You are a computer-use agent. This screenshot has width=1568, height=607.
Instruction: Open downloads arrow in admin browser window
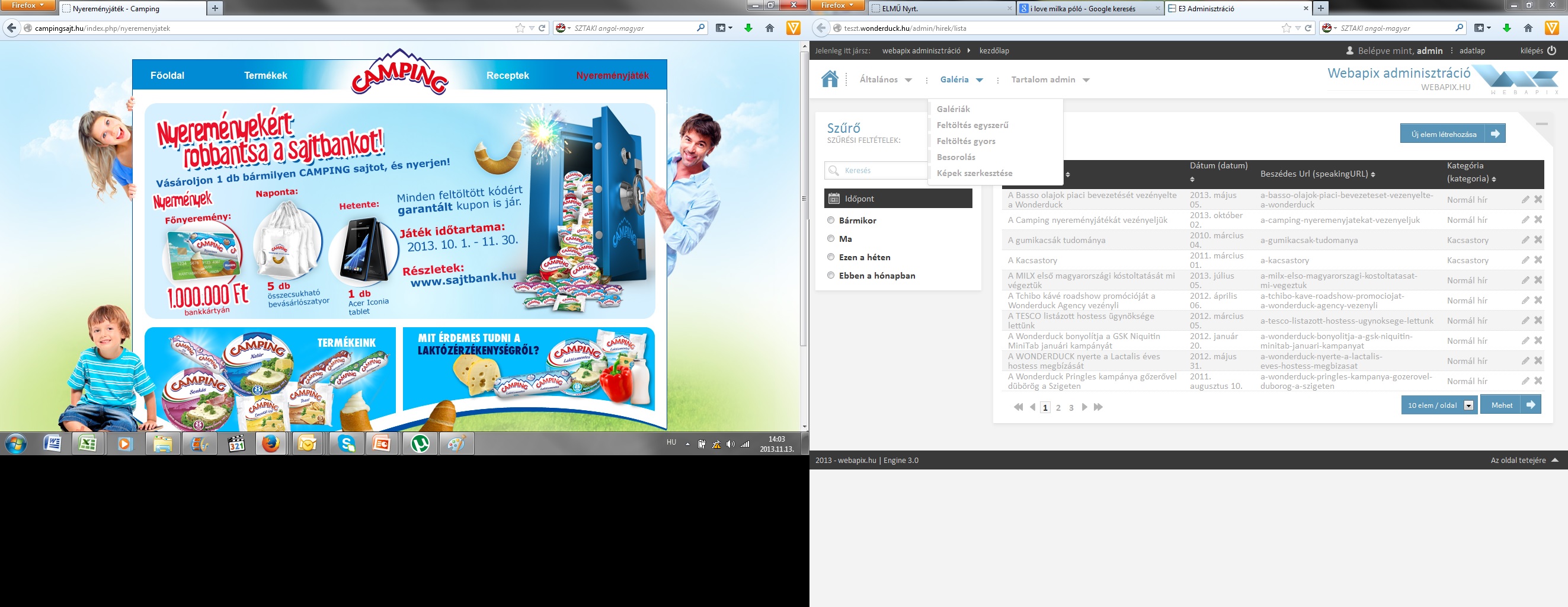coord(1506,28)
